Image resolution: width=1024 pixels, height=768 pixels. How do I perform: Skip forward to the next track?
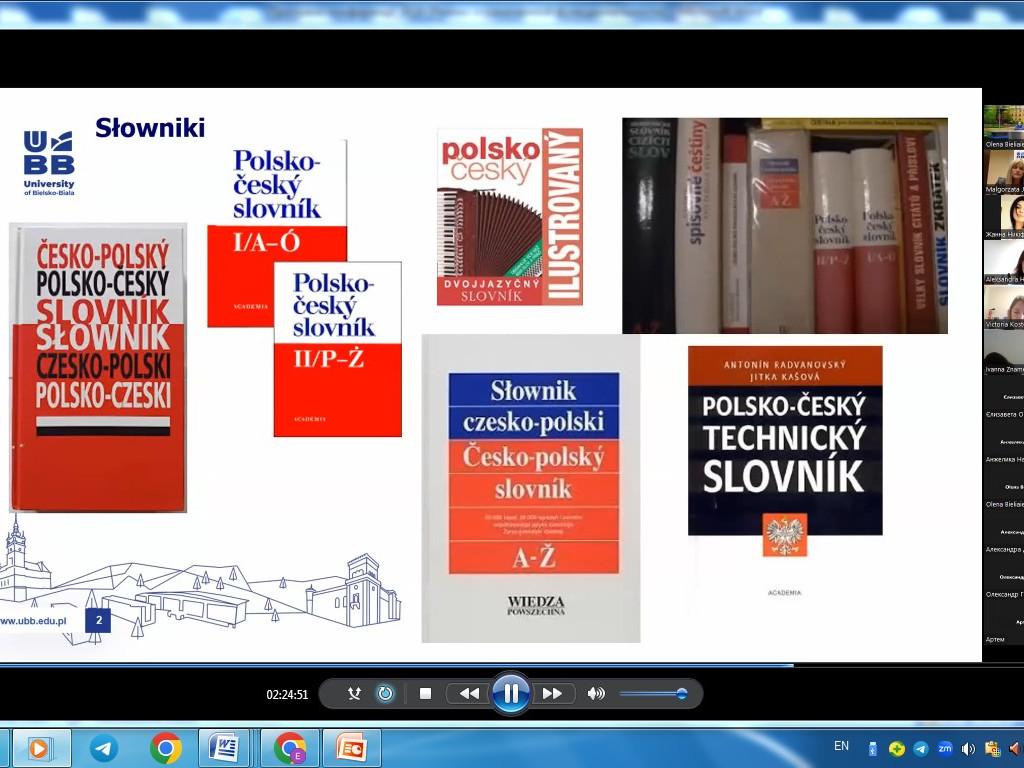click(552, 694)
